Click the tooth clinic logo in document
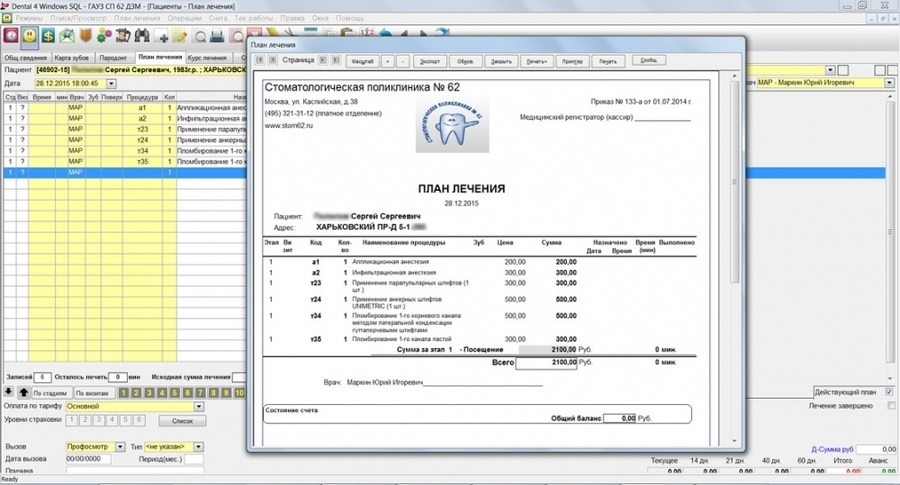This screenshot has height=485, width=900. [x=452, y=125]
